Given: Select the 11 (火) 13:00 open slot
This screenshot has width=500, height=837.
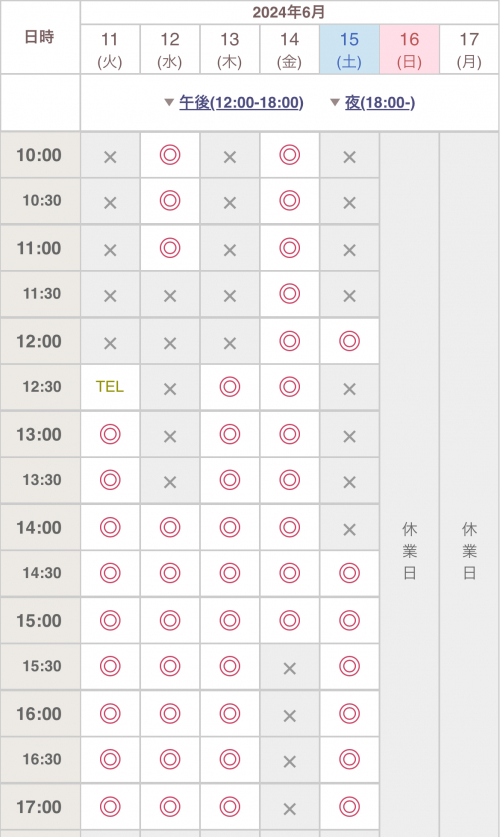Looking at the screenshot, I should 110,434.
